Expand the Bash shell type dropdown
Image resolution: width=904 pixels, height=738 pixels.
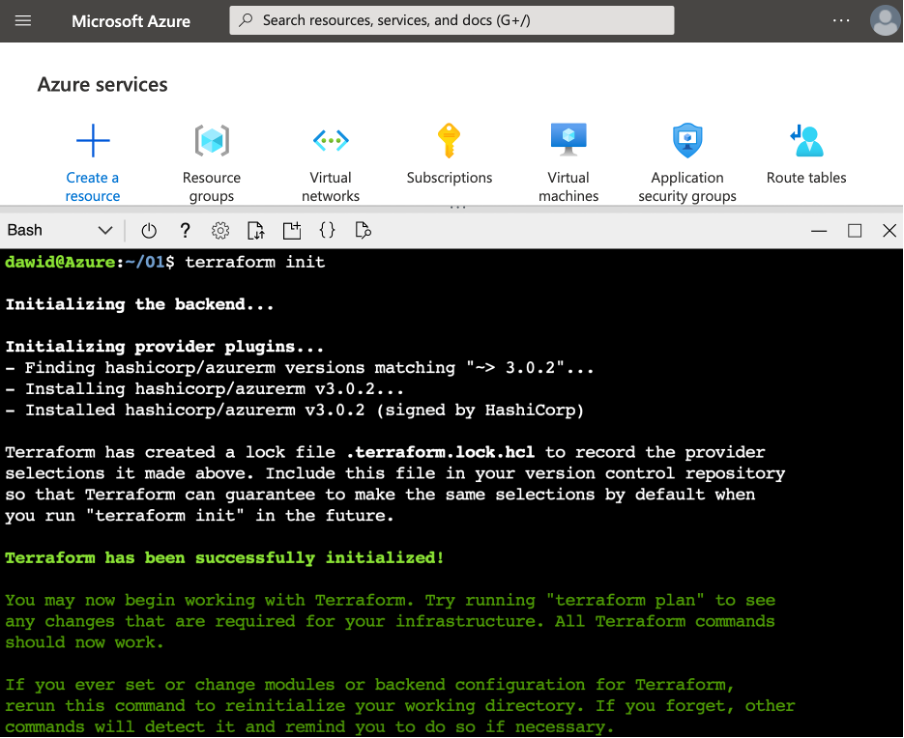(x=59, y=230)
